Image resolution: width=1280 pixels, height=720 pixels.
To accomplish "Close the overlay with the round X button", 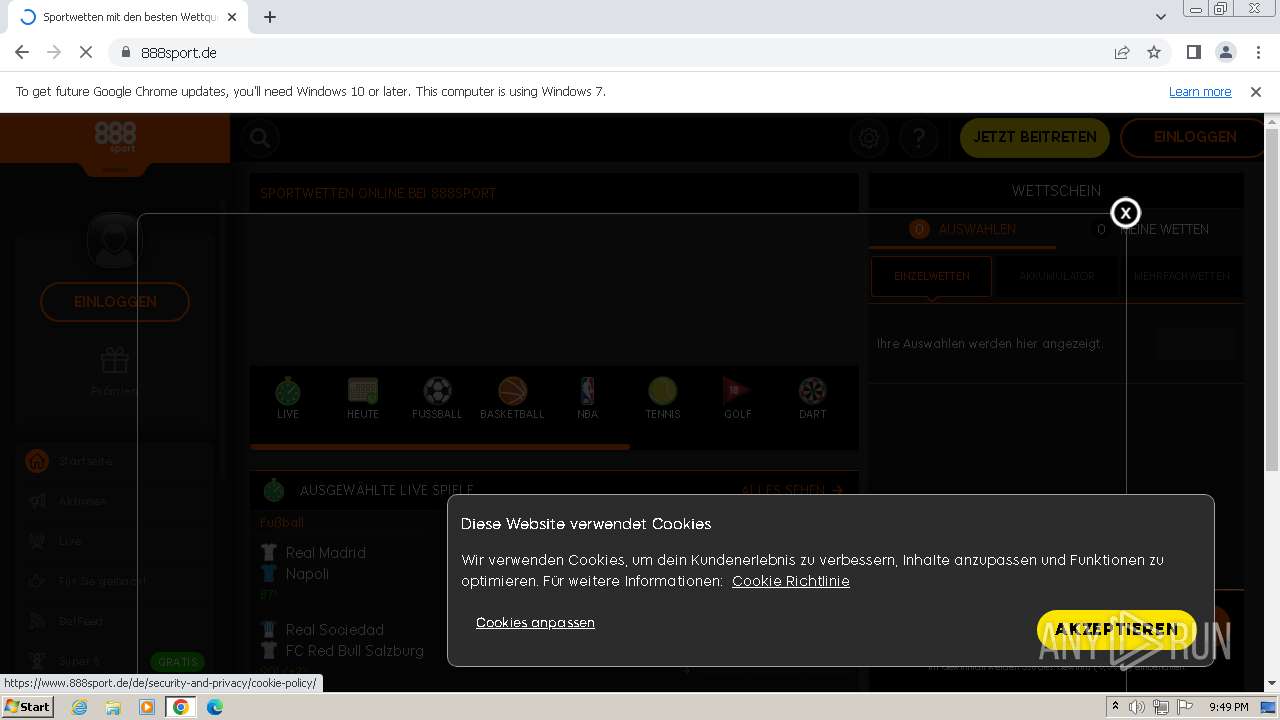I will click(x=1125, y=212).
